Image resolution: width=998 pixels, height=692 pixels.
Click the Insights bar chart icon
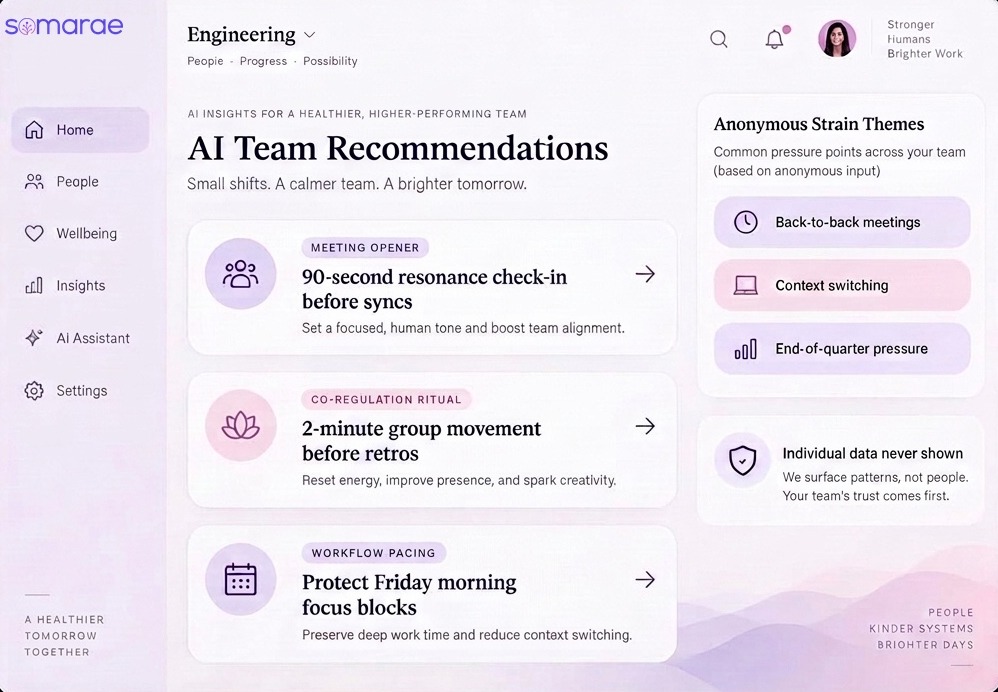click(34, 285)
